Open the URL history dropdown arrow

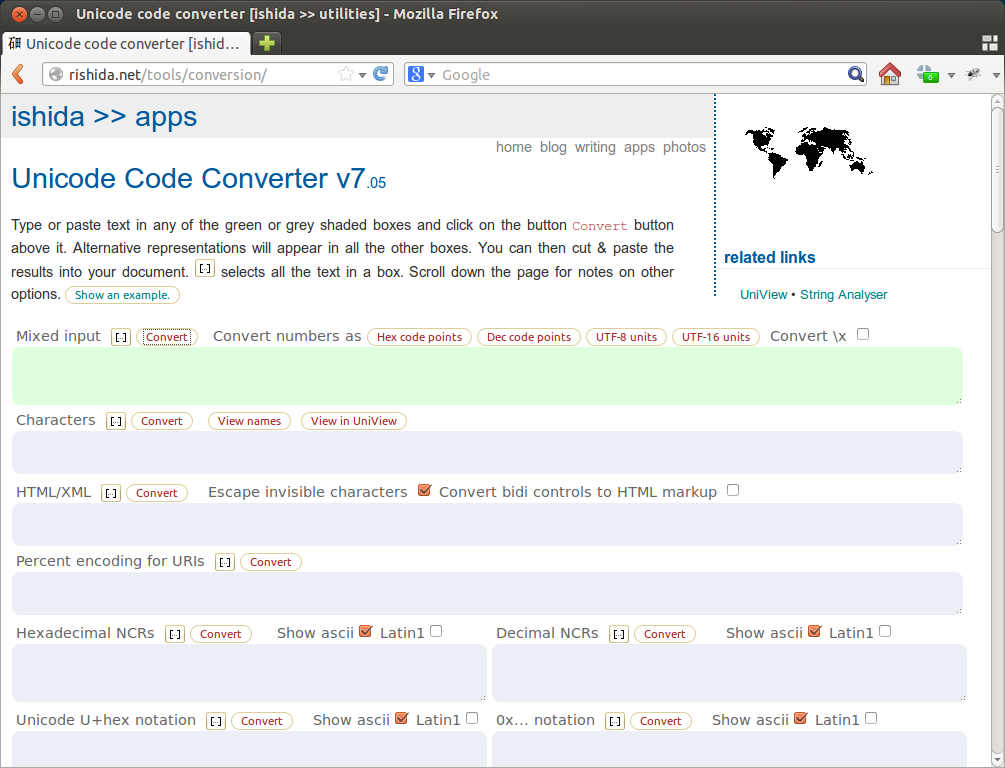tap(362, 75)
